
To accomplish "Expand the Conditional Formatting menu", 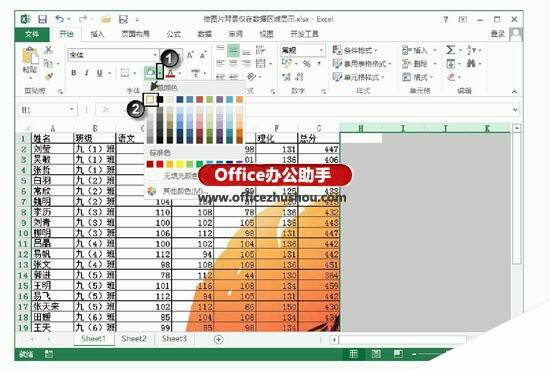I will (x=355, y=50).
